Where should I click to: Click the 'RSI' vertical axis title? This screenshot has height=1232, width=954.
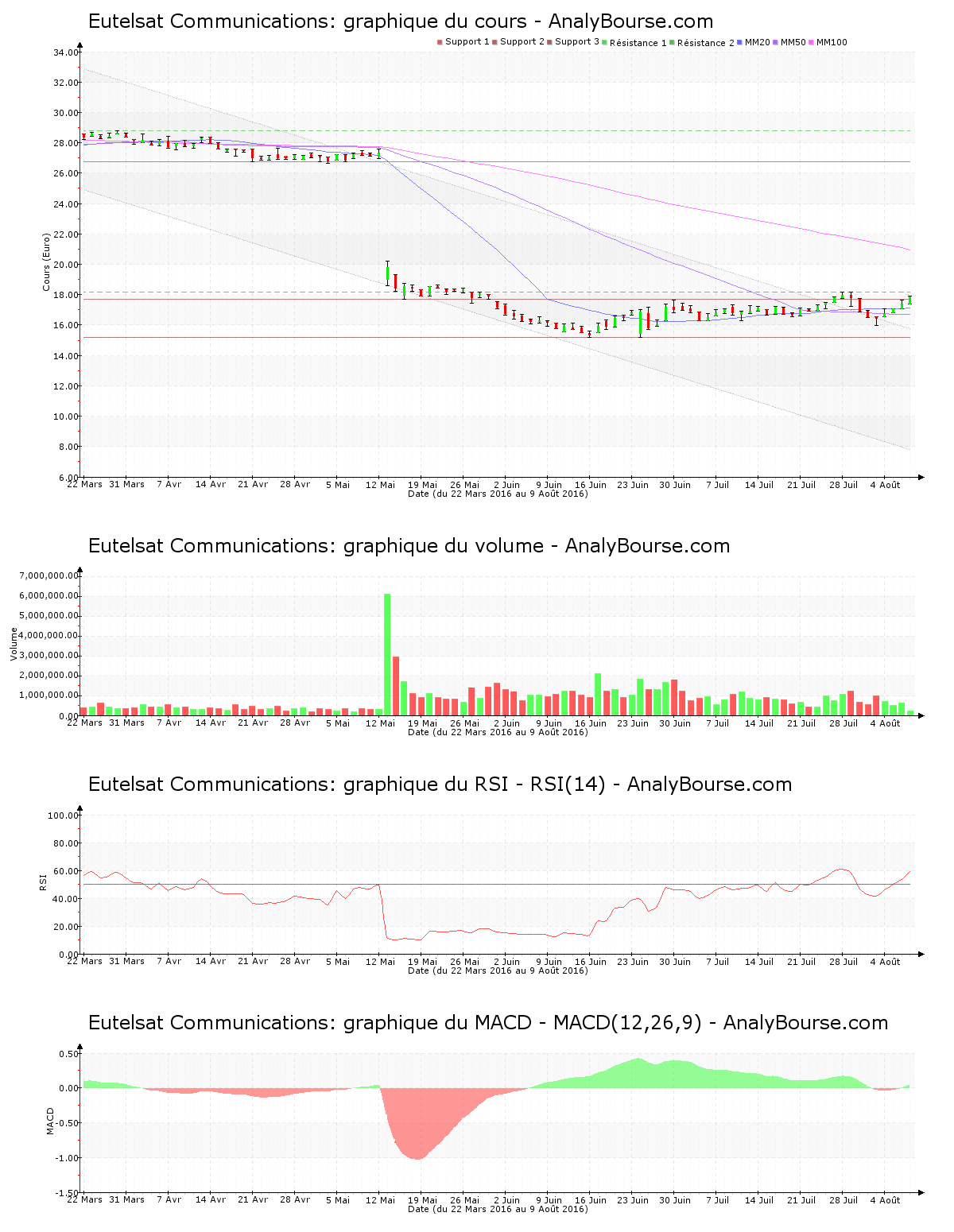pos(44,881)
